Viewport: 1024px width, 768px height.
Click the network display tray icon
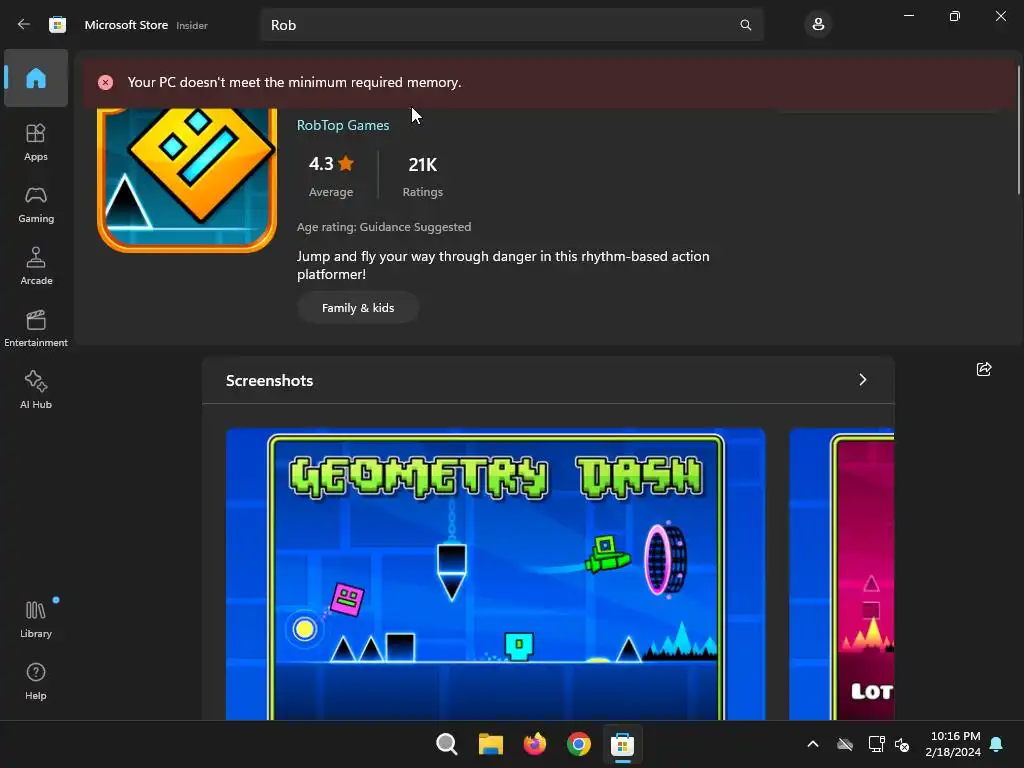click(876, 744)
